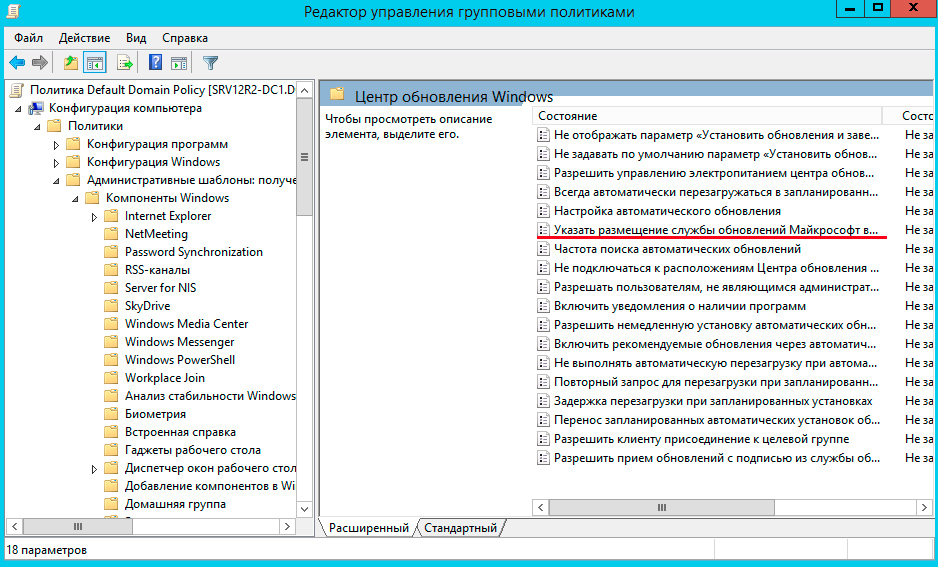Select policy Не подключаться к расположениям Центра обновления
This screenshot has width=938, height=567.
click(716, 268)
